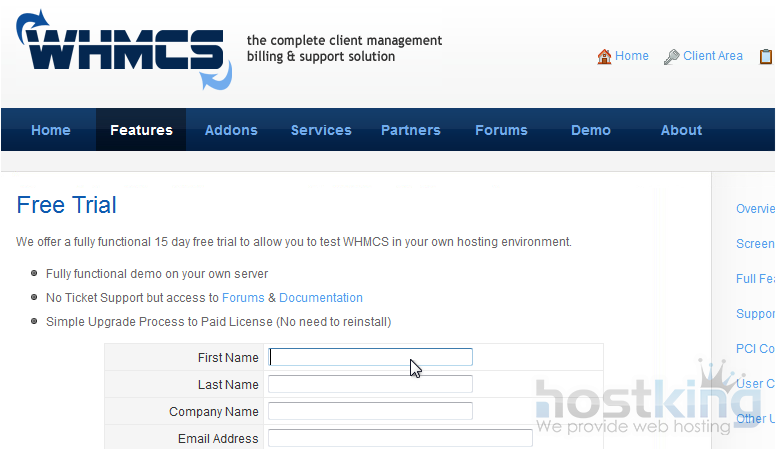
Task: Select the Company Name text box
Action: coord(370,411)
